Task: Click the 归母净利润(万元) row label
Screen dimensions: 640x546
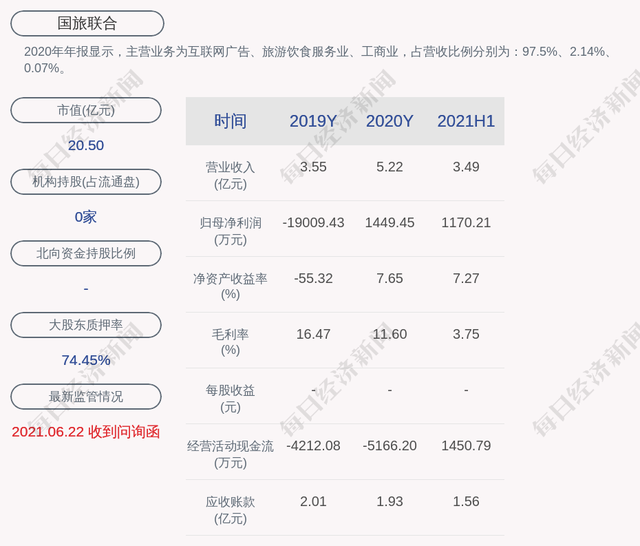Action: point(230,231)
